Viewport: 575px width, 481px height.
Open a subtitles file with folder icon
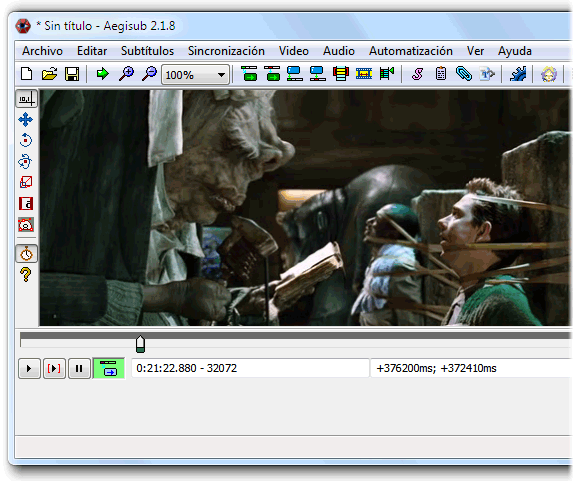click(50, 74)
